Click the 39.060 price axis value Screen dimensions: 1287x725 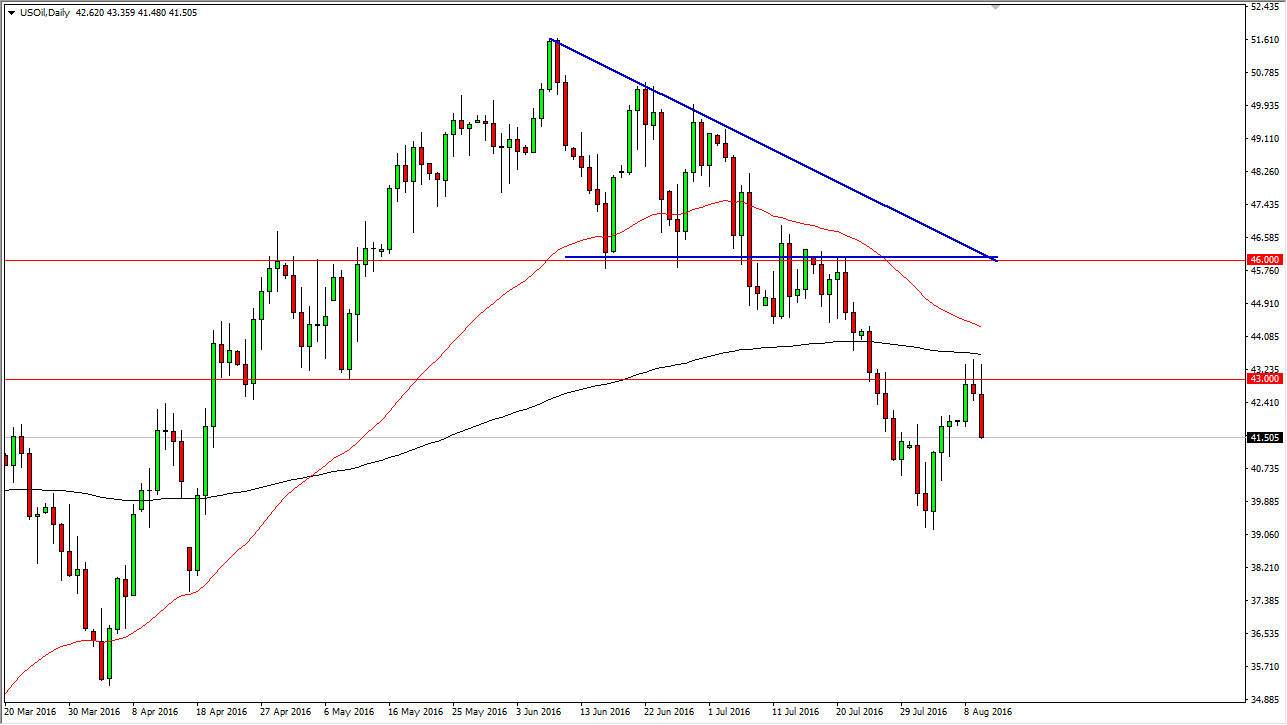[x=1265, y=534]
